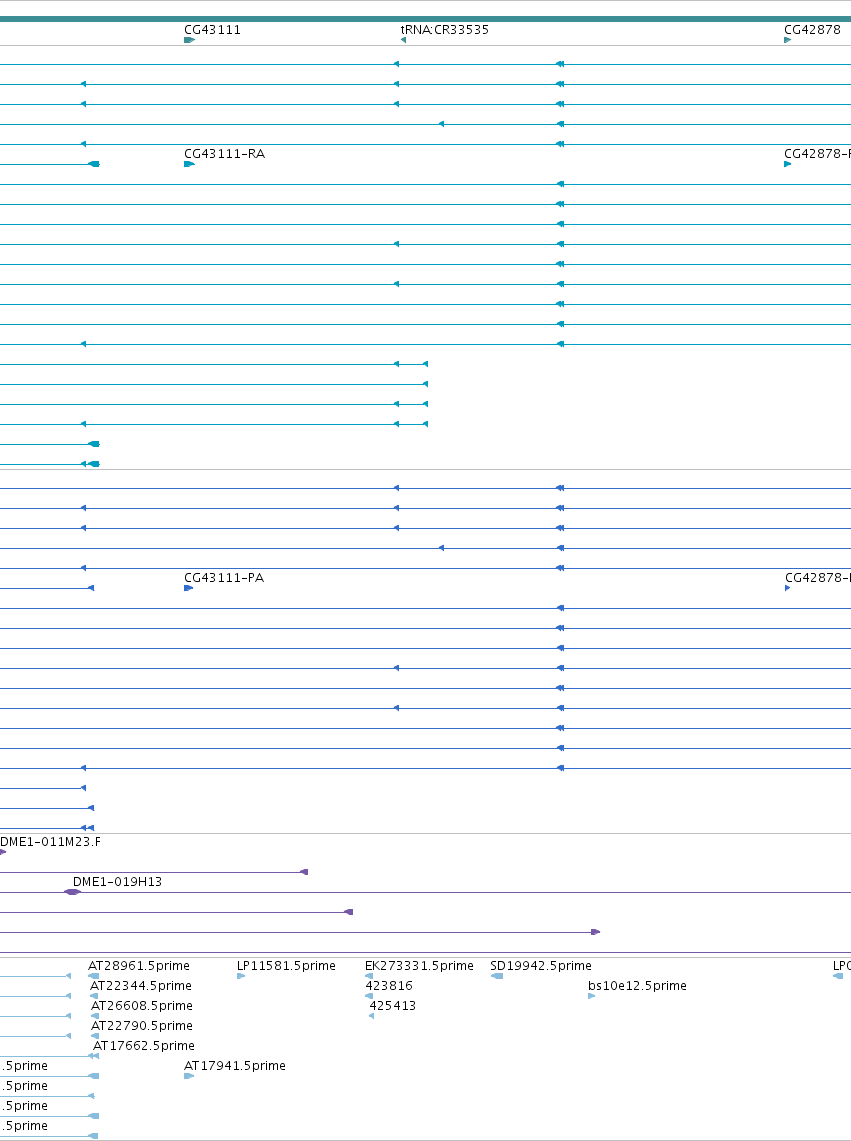Image resolution: width=851 pixels, height=1141 pixels.
Task: Click the EK273331.5prime EST label
Action: point(419,966)
